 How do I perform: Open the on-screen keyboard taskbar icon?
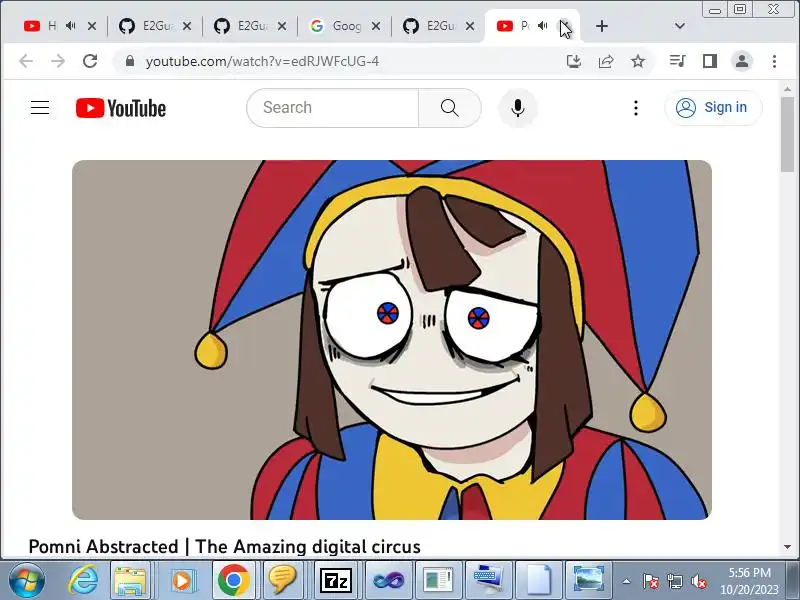[487, 580]
